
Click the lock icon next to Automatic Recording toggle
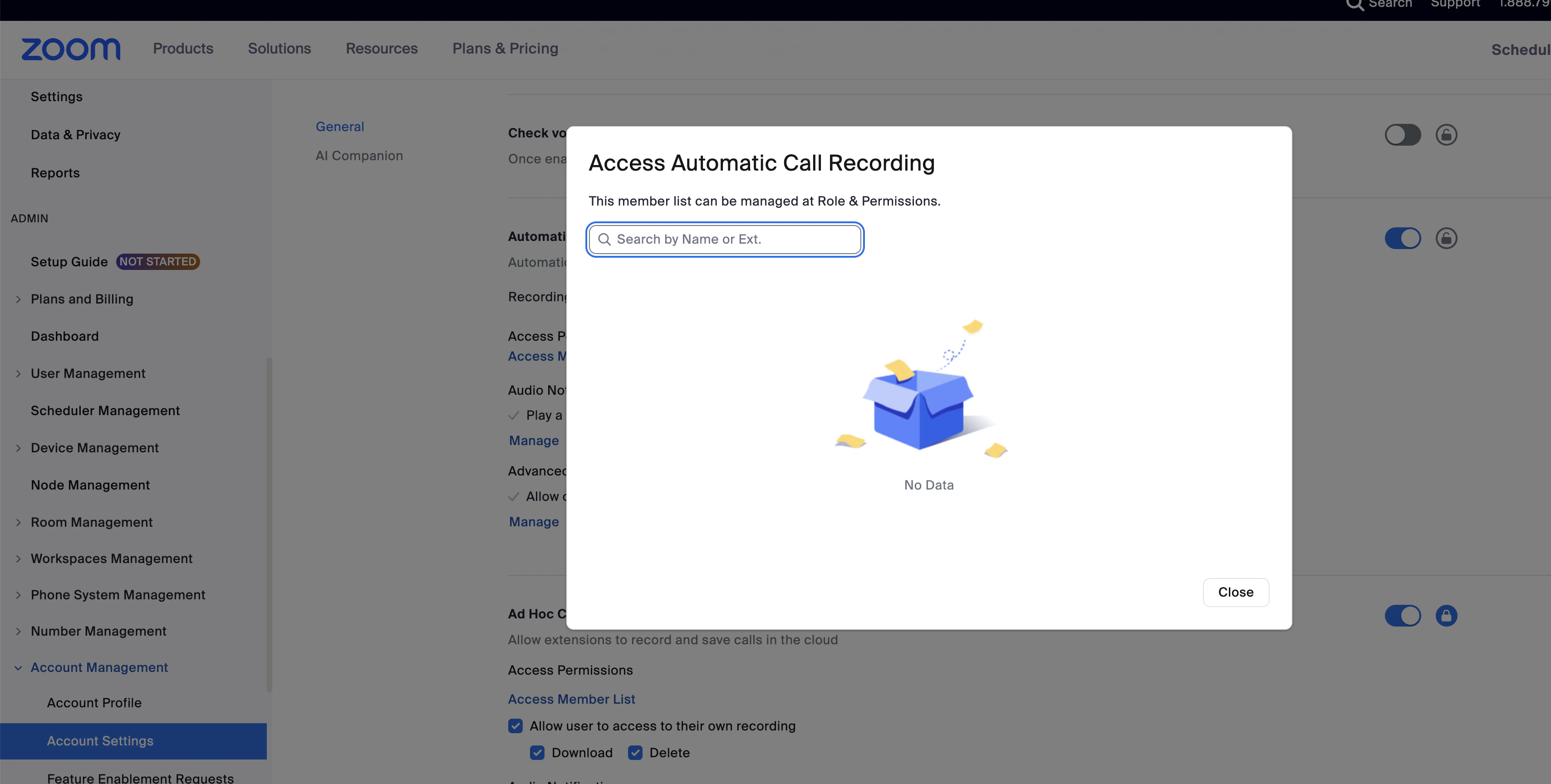pos(1448,239)
